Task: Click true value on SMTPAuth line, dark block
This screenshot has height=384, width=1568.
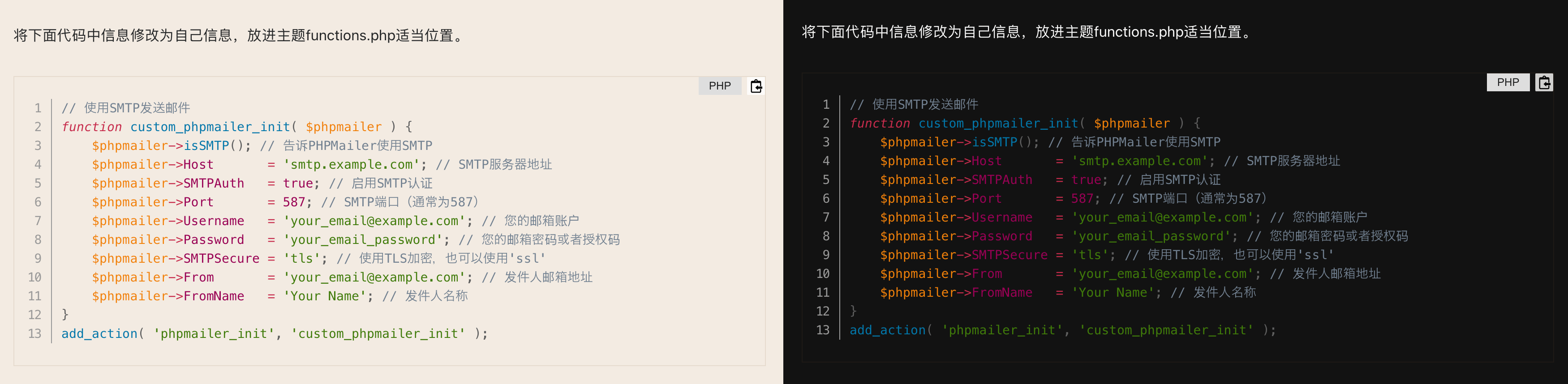Action: tap(1086, 179)
